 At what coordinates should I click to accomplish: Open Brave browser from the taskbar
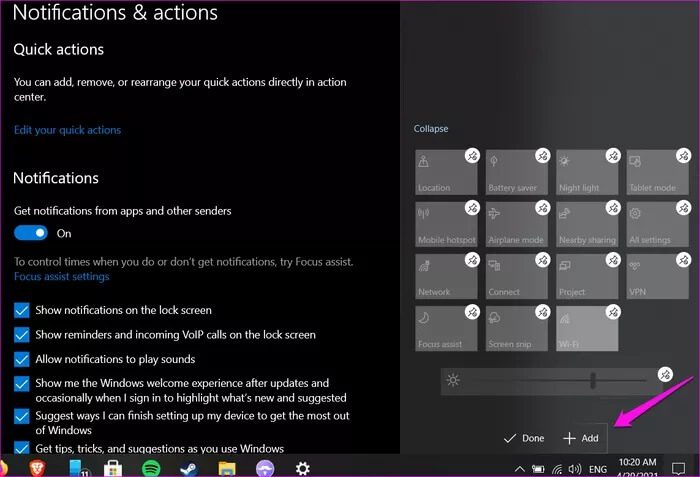[x=38, y=468]
